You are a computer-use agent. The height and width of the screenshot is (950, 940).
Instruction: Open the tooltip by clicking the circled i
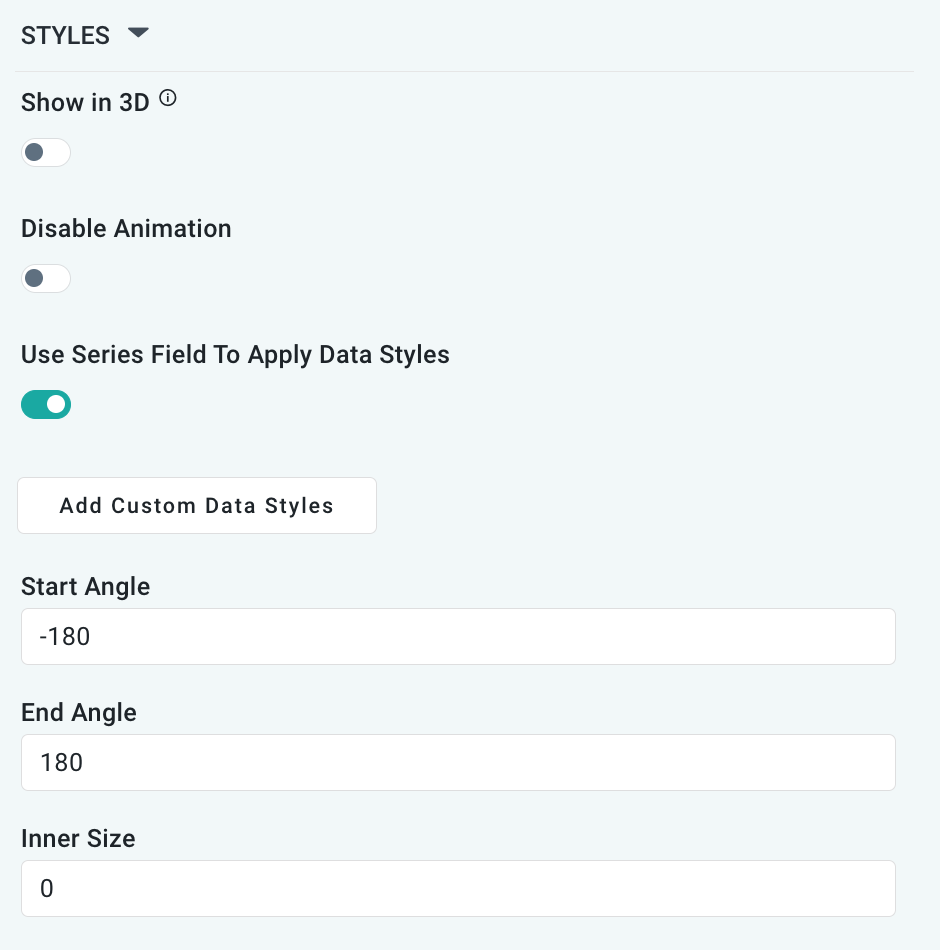(168, 98)
